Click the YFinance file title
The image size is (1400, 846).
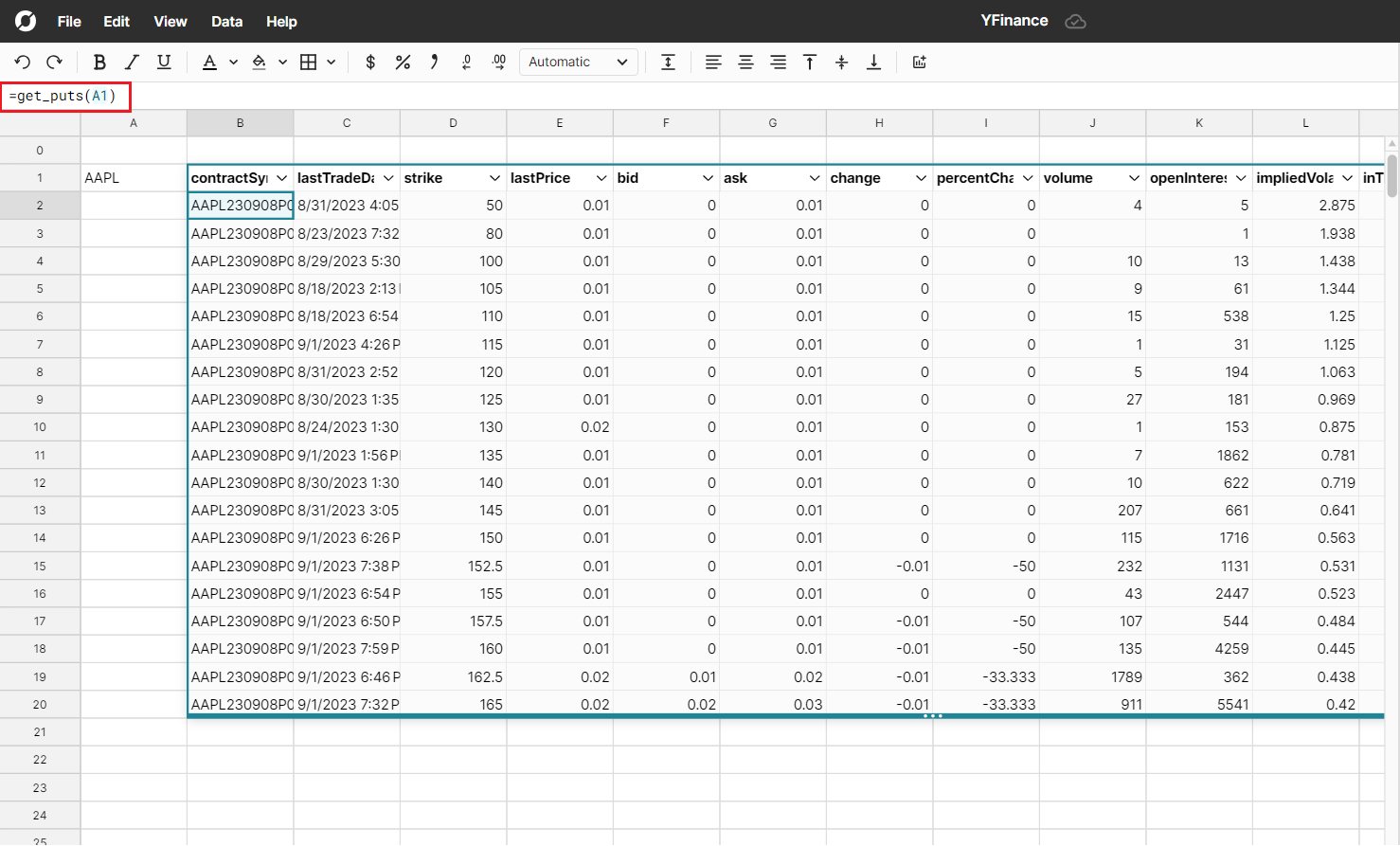(x=1014, y=21)
